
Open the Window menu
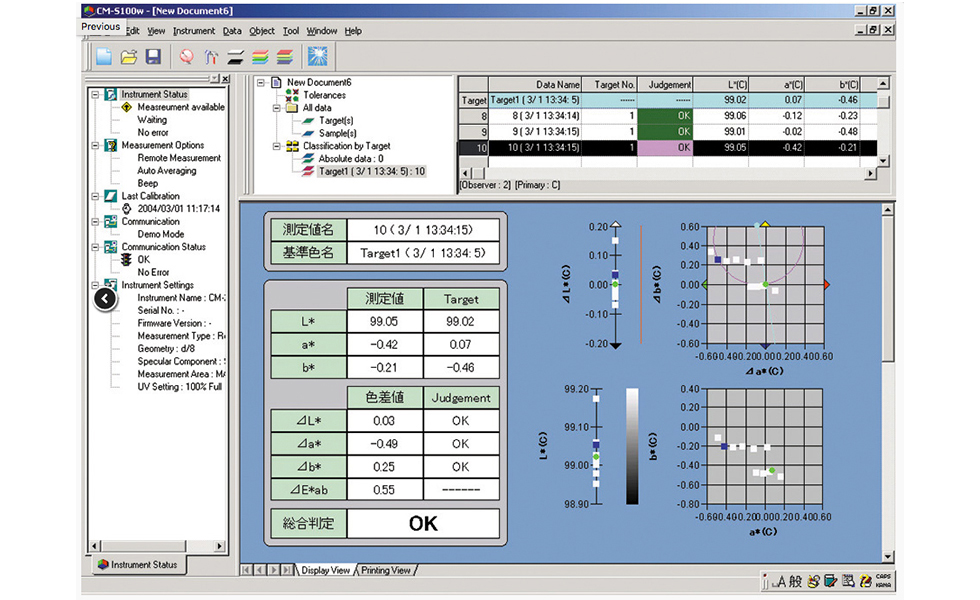pyautogui.click(x=322, y=31)
